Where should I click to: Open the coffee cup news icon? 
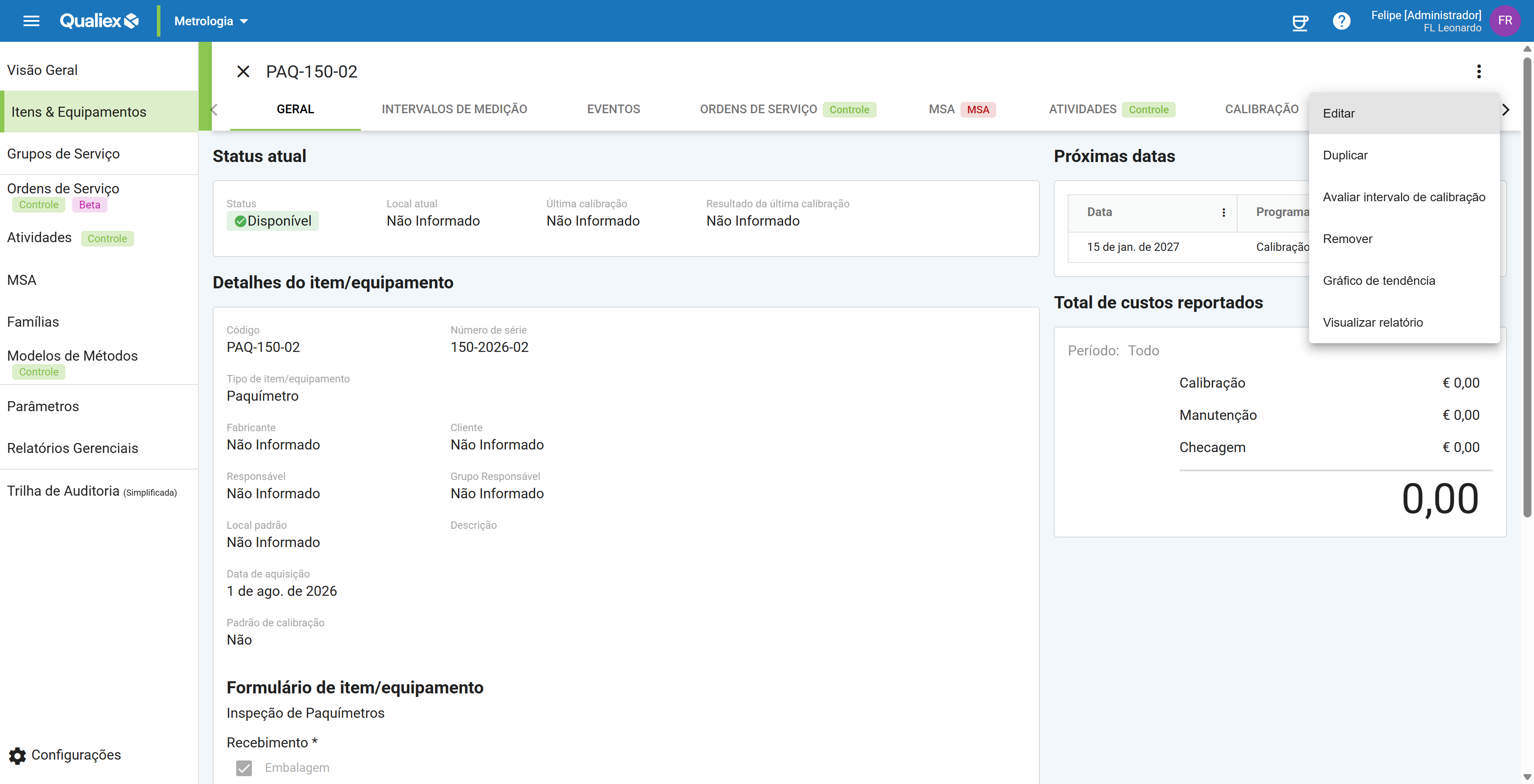(1300, 22)
